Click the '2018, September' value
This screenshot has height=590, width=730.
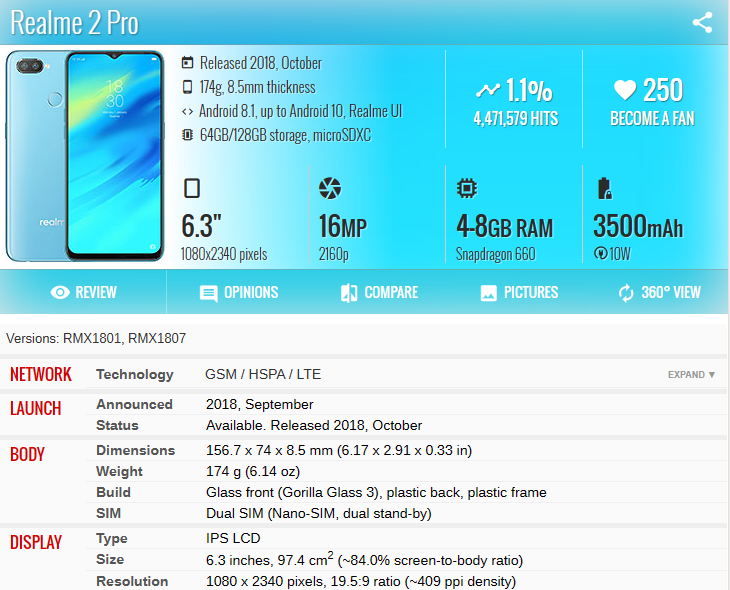pos(259,404)
